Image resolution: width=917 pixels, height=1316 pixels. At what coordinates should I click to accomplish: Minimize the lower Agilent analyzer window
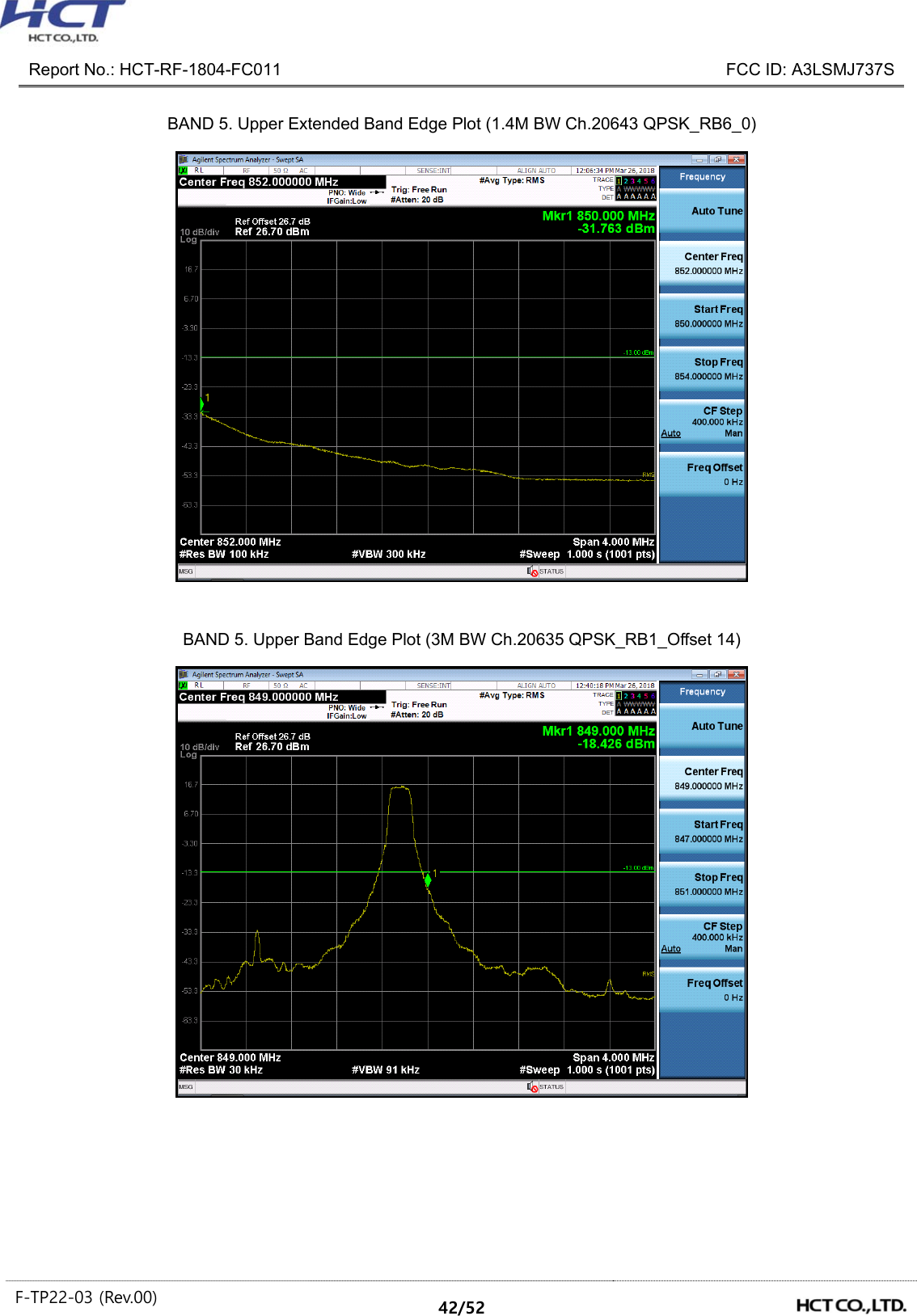click(700, 674)
